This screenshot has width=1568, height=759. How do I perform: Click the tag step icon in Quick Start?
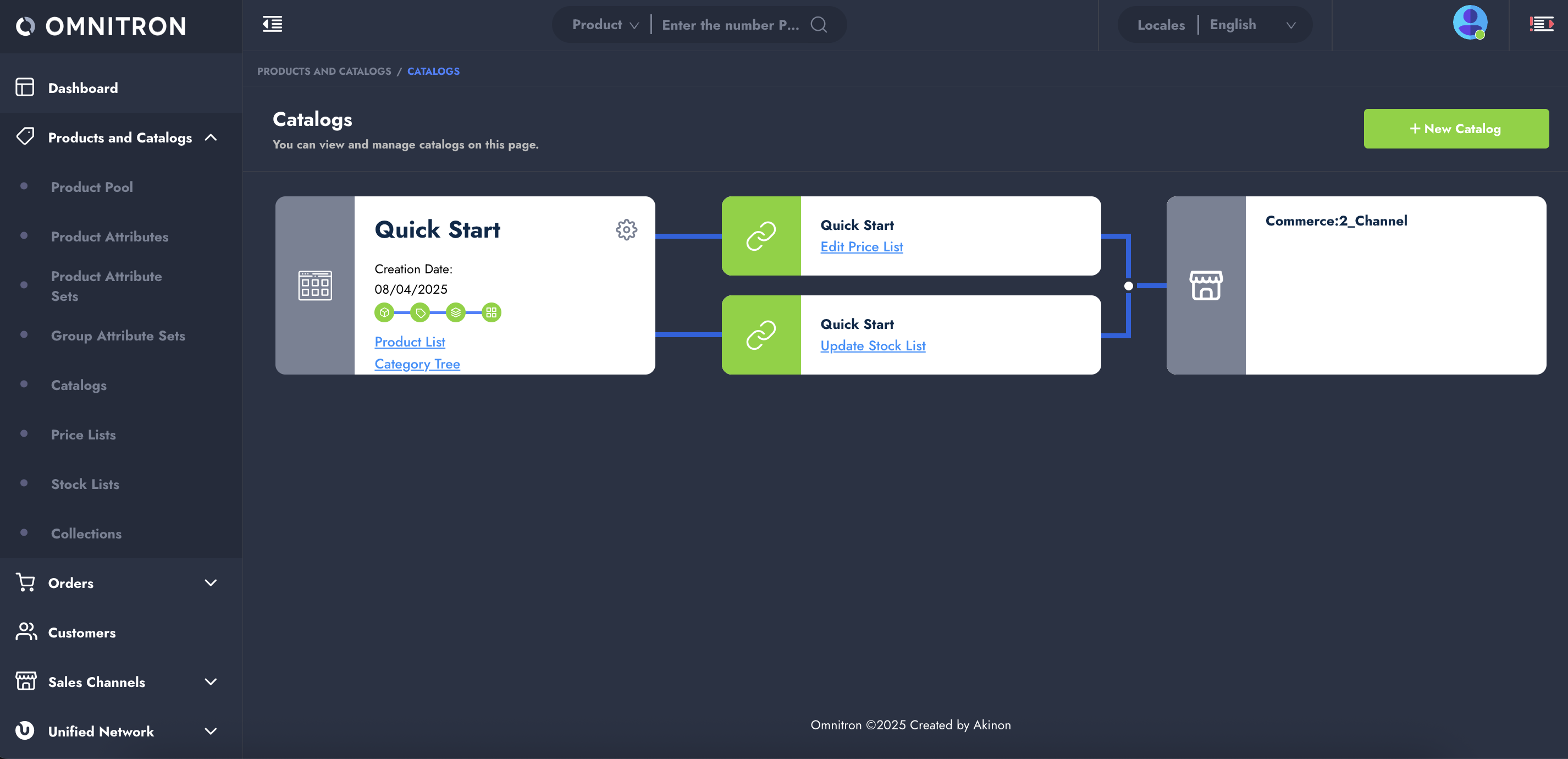420,312
